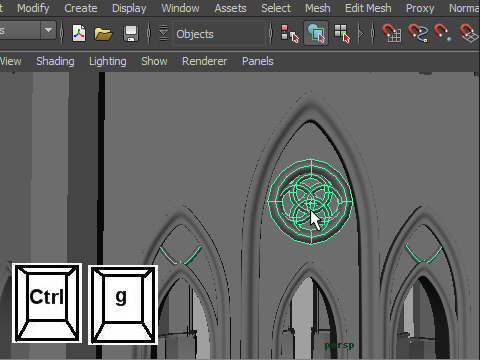Click the selected rose window mesh
480x360 pixels.
[x=311, y=201]
